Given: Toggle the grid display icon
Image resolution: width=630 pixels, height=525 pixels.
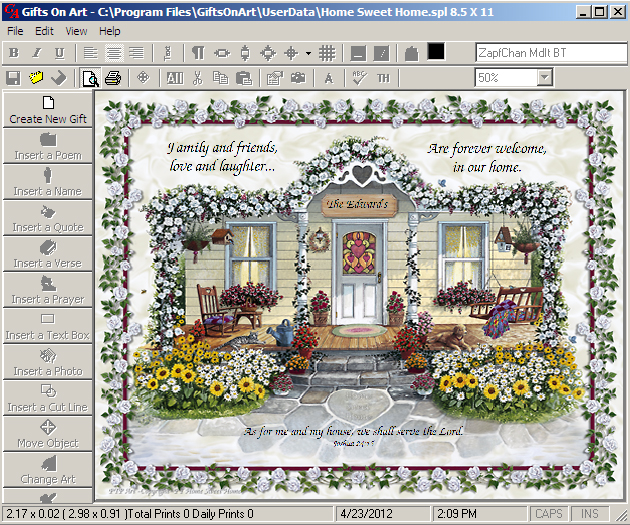Looking at the screenshot, I should (327, 53).
